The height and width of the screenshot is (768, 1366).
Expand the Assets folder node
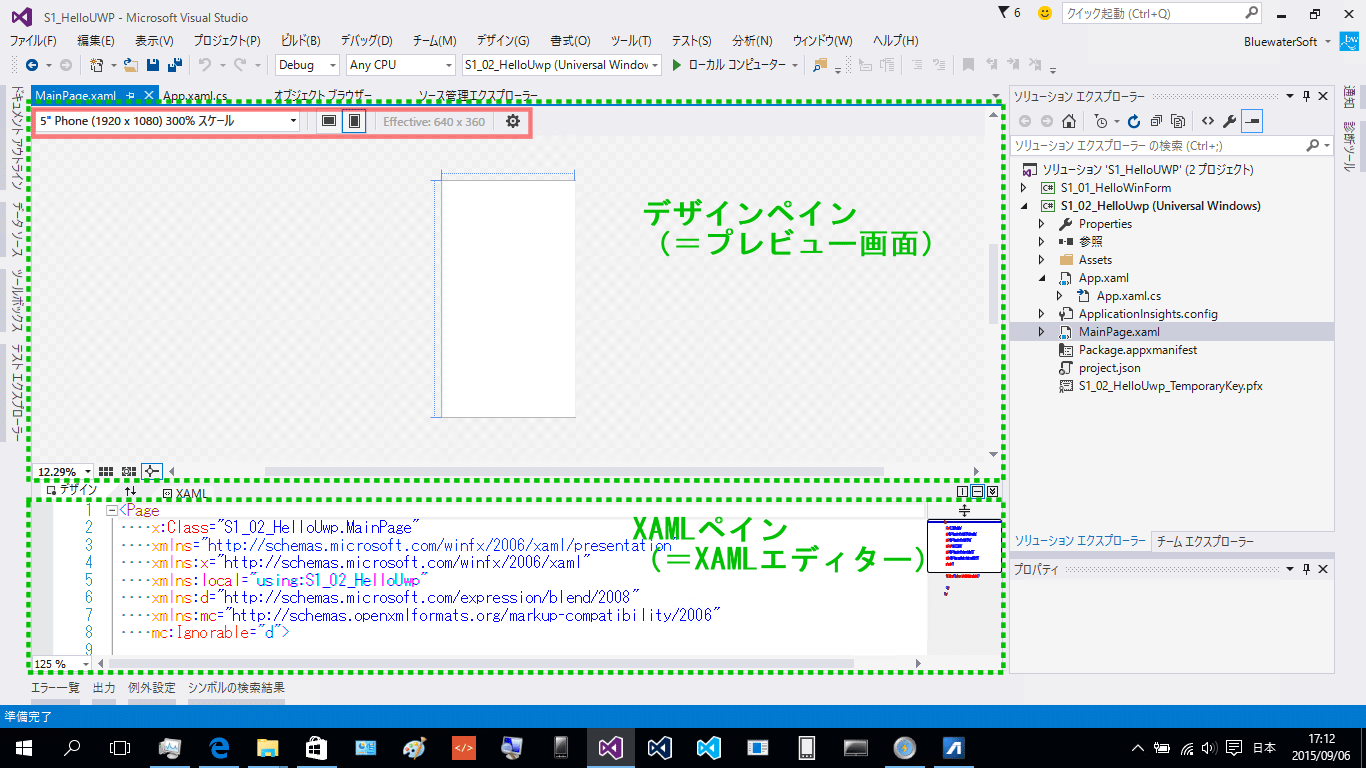[x=1041, y=260]
